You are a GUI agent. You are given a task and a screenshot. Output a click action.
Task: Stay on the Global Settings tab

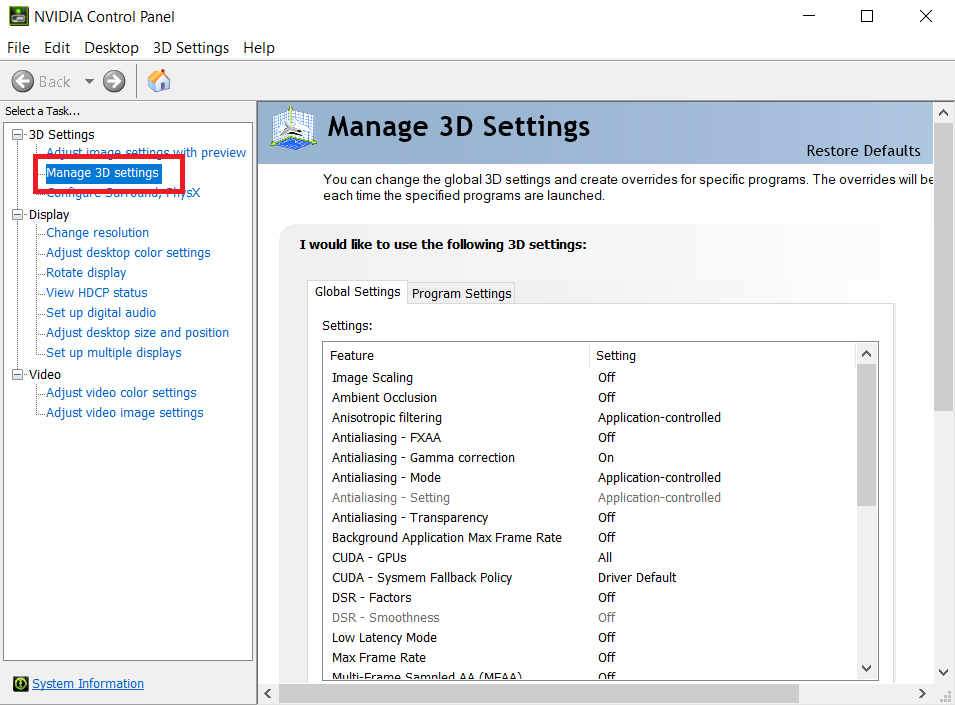(x=357, y=291)
